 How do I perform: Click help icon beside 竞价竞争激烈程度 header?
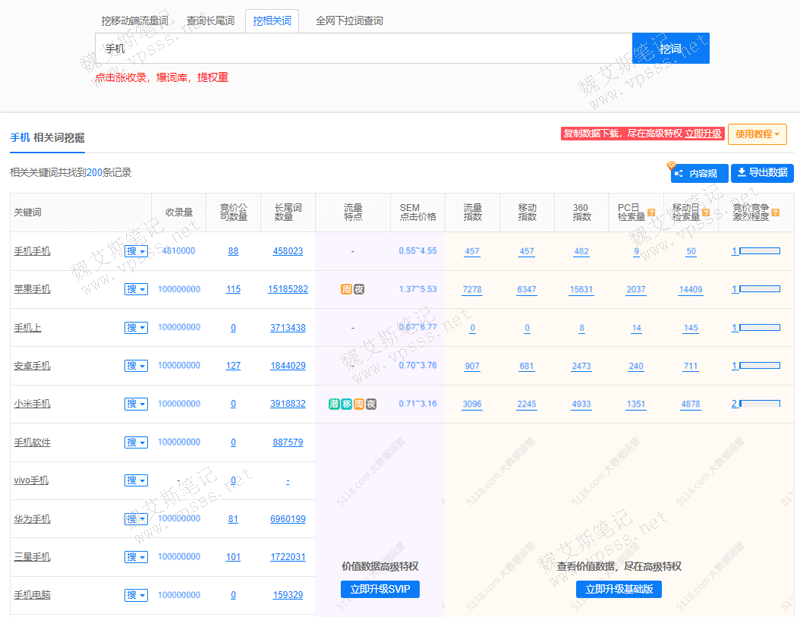pos(775,212)
